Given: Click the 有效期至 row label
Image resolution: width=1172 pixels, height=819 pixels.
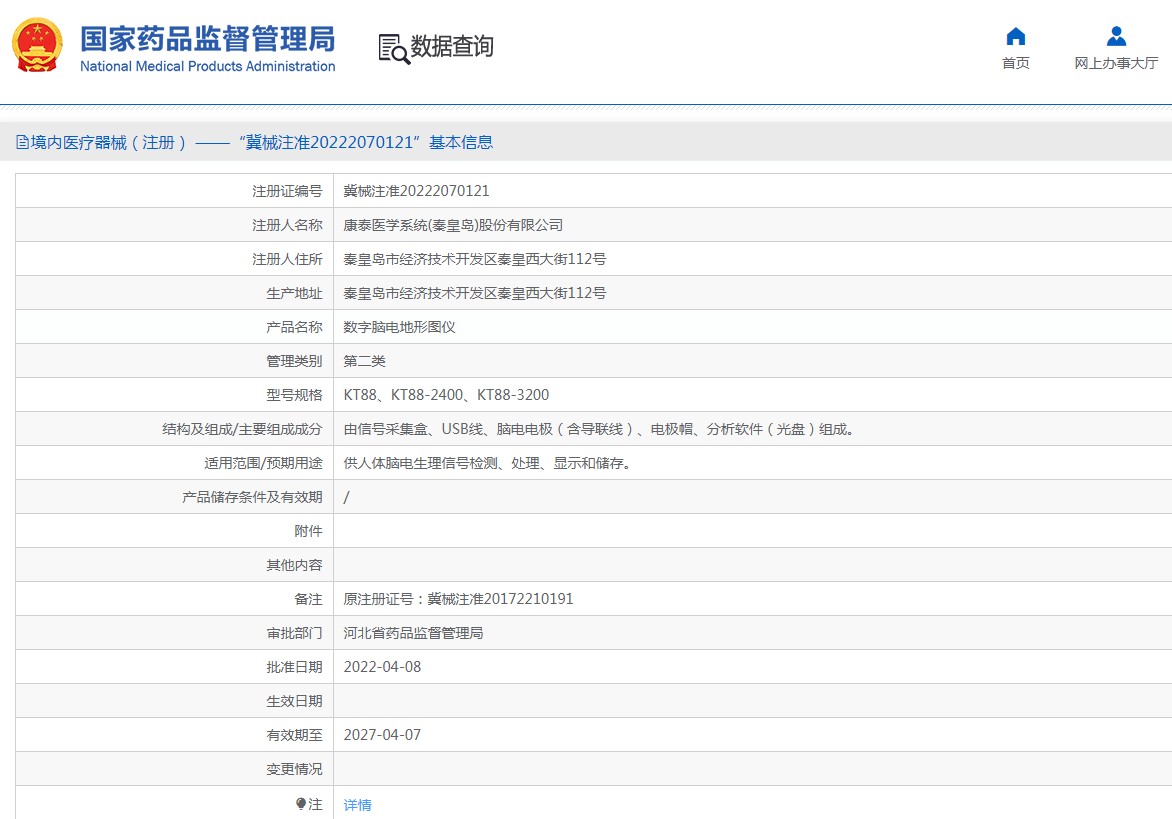Looking at the screenshot, I should tap(294, 735).
